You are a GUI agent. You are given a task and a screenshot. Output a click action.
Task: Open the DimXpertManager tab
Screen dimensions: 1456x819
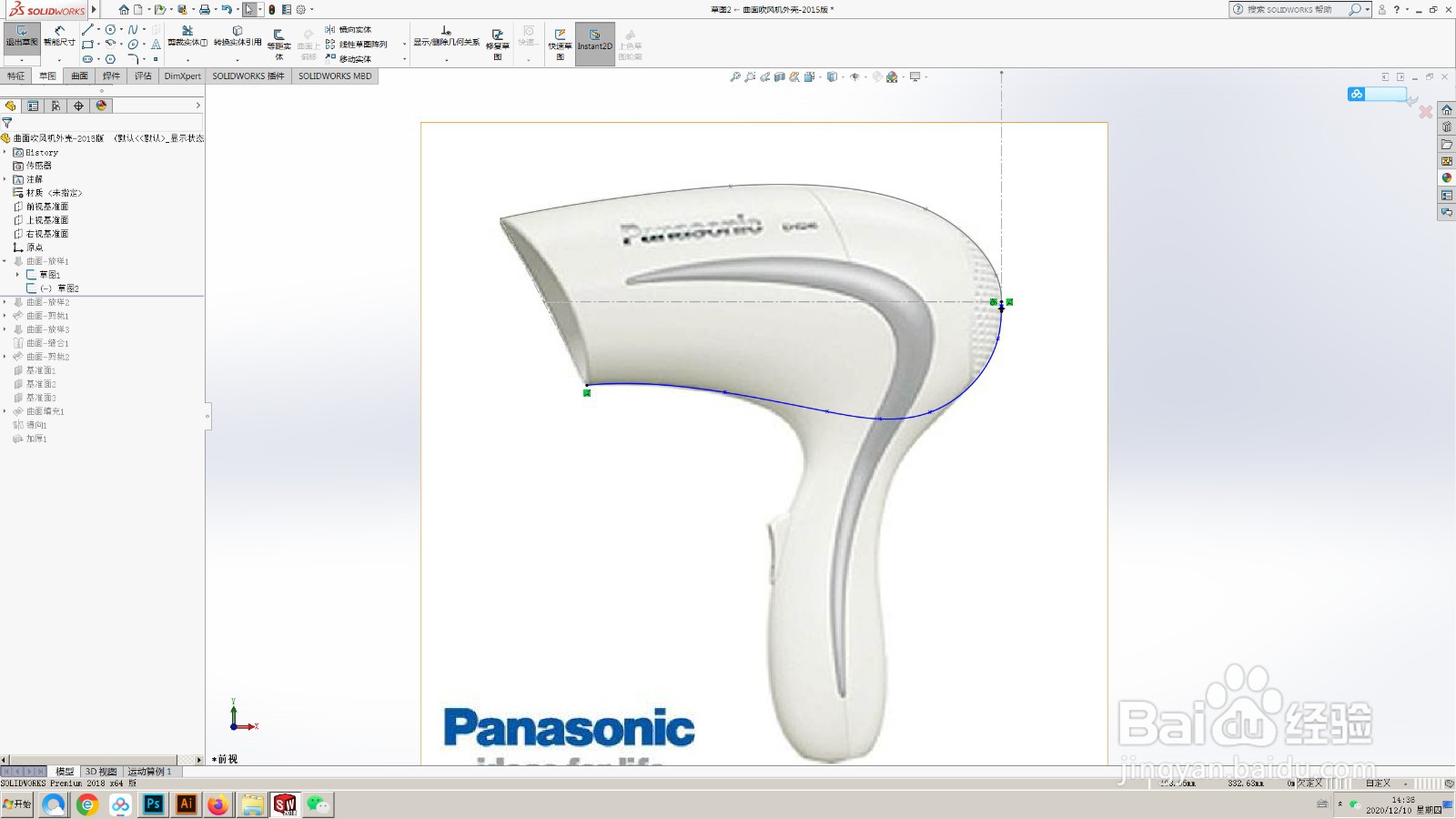point(78,106)
